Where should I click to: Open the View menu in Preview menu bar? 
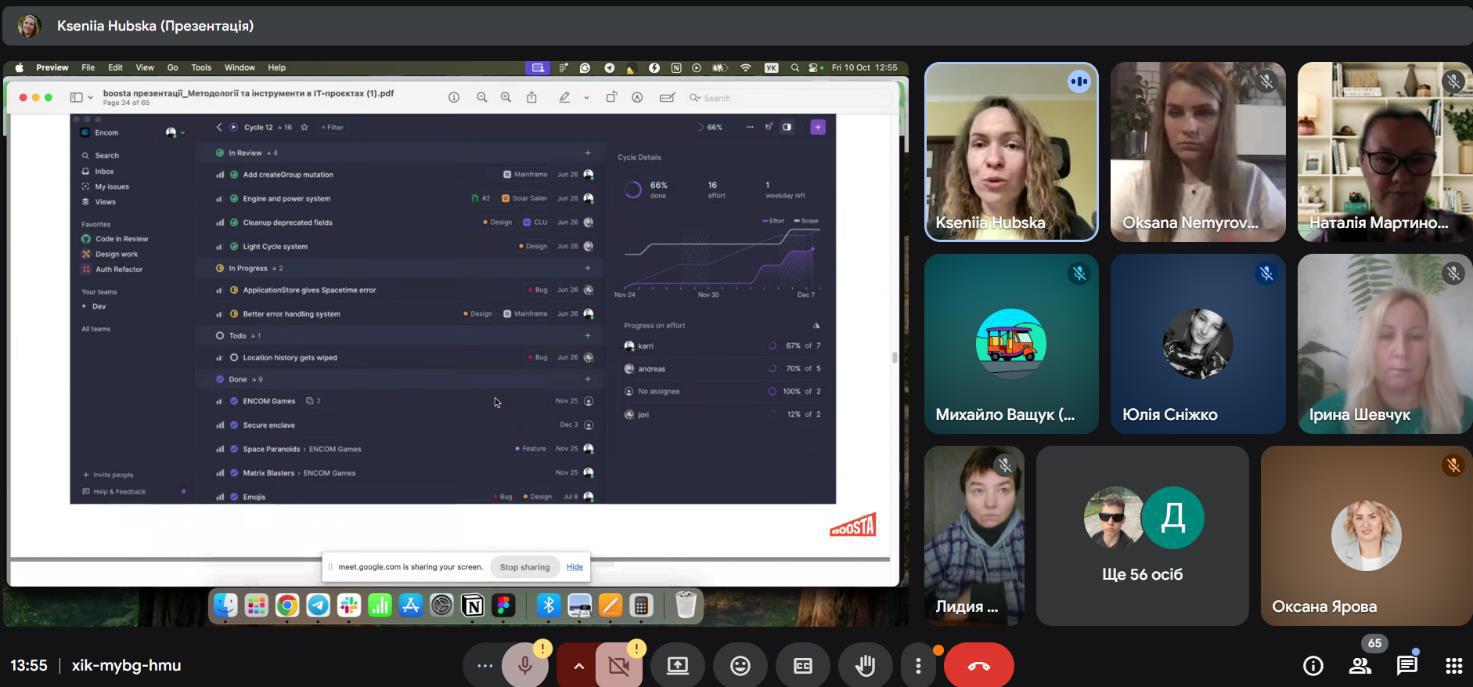click(145, 68)
